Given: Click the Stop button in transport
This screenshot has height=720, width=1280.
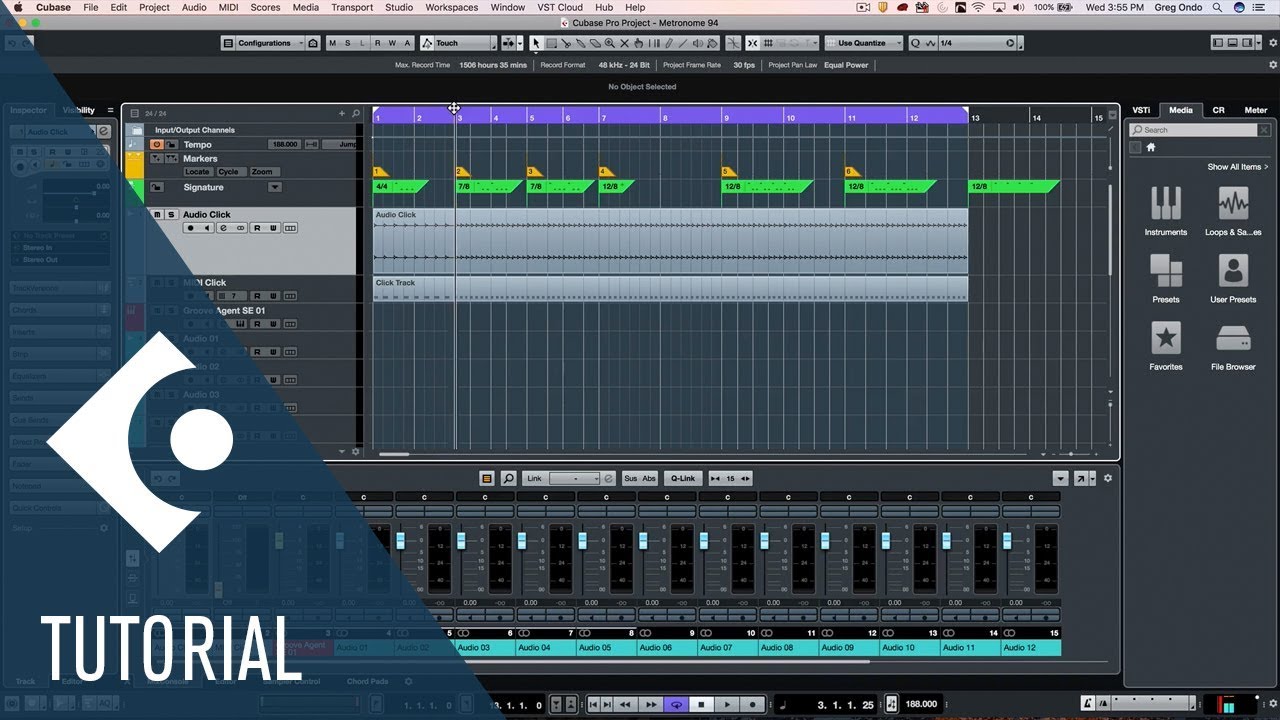Looking at the screenshot, I should coord(701,704).
